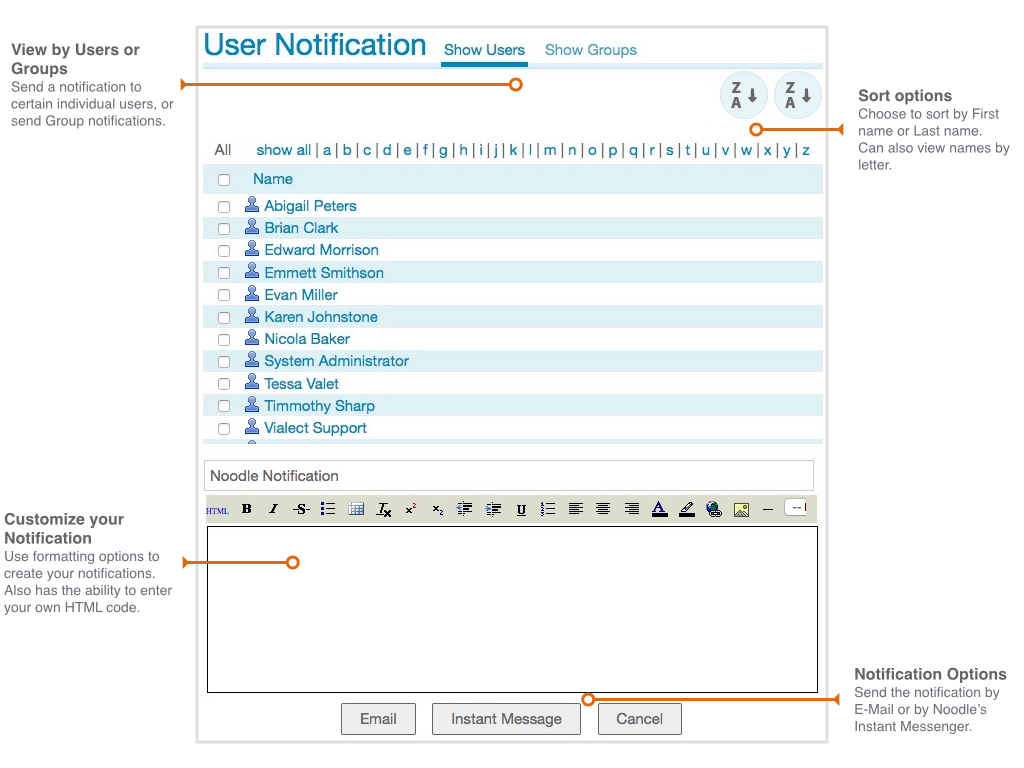Sort by the Name column header
This screenshot has height=768, width=1024.
tap(273, 179)
